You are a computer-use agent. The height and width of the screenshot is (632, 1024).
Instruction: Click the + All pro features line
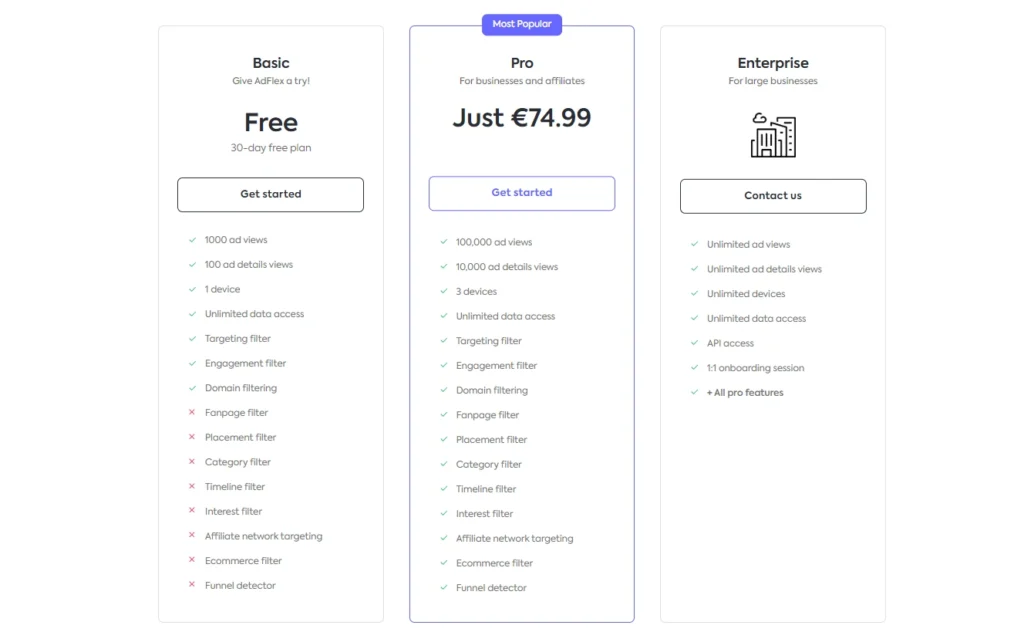pos(747,392)
